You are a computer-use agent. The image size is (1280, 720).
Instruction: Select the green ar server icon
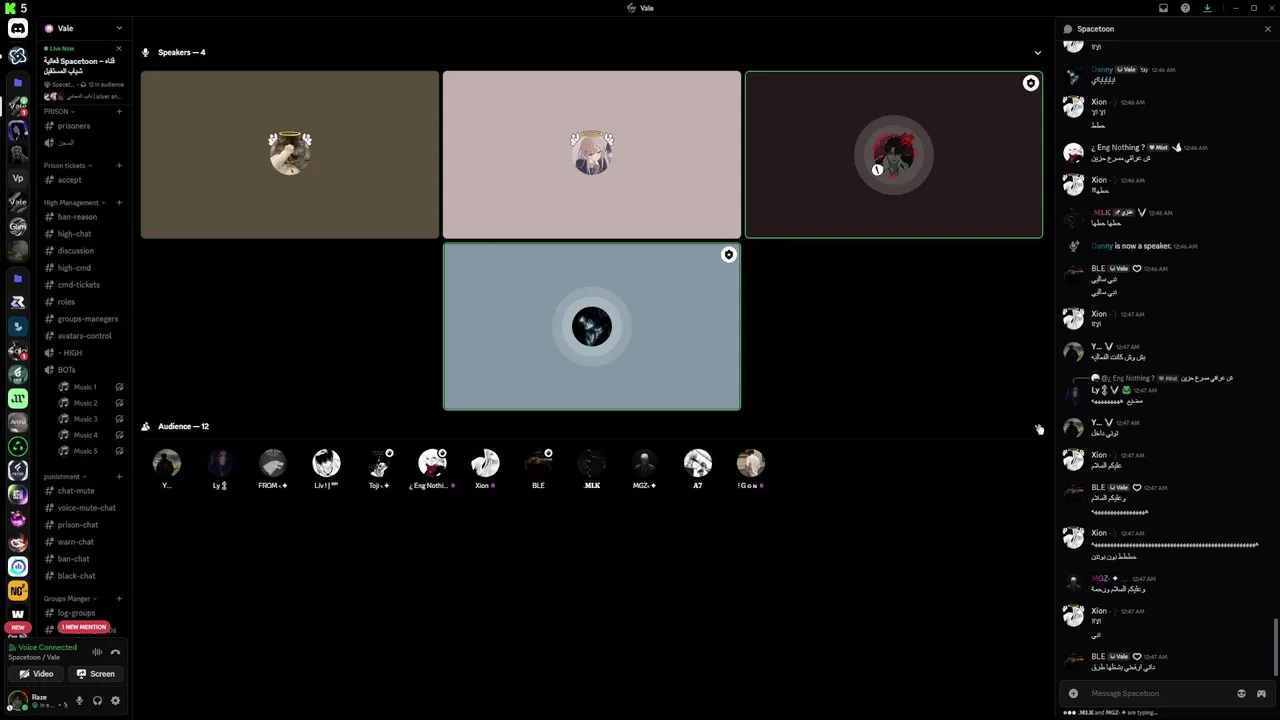pyautogui.click(x=18, y=398)
